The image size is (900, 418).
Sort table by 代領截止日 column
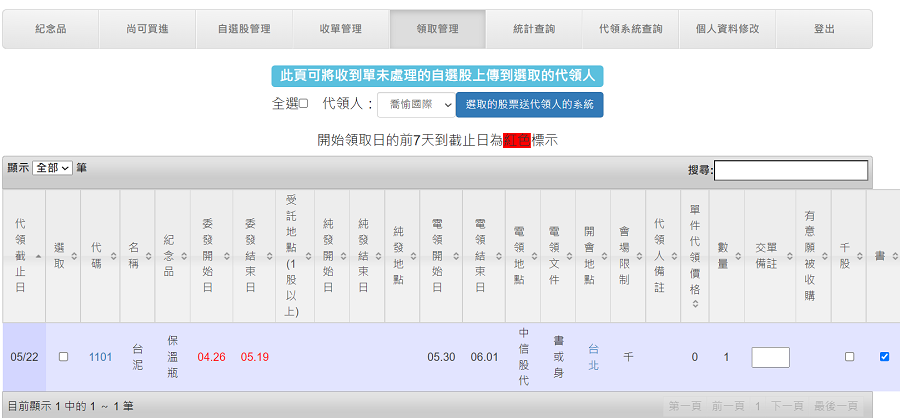tap(22, 256)
